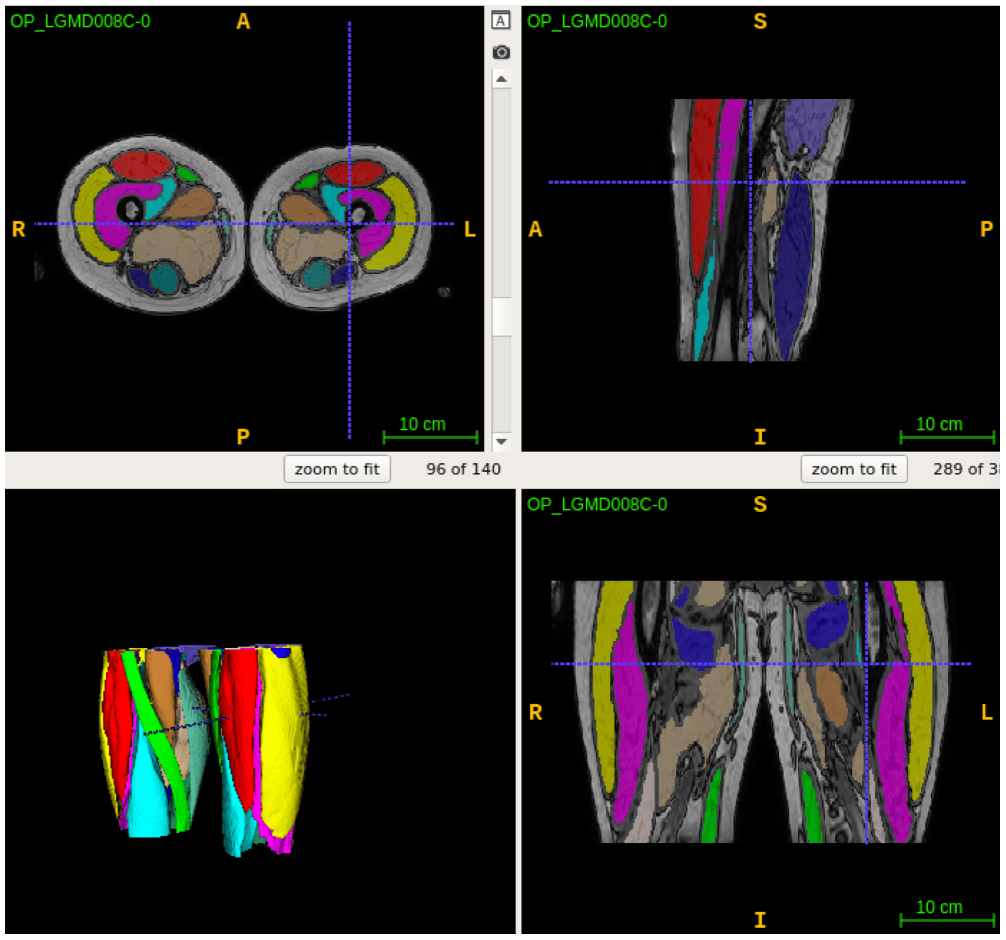This screenshot has height=940, width=1006.
Task: Select the "96 of 140" slice counter
Action: [x=463, y=469]
